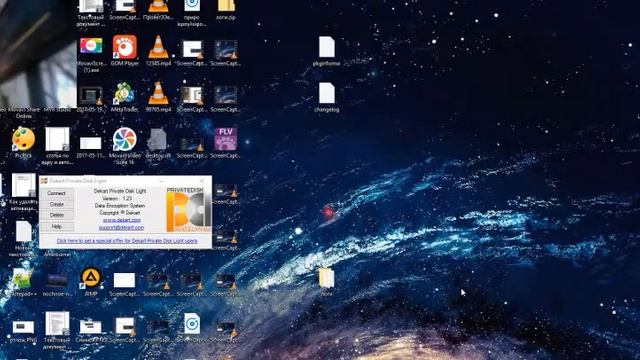
Task: Select the "статья по" document icon
Action: tap(57, 145)
